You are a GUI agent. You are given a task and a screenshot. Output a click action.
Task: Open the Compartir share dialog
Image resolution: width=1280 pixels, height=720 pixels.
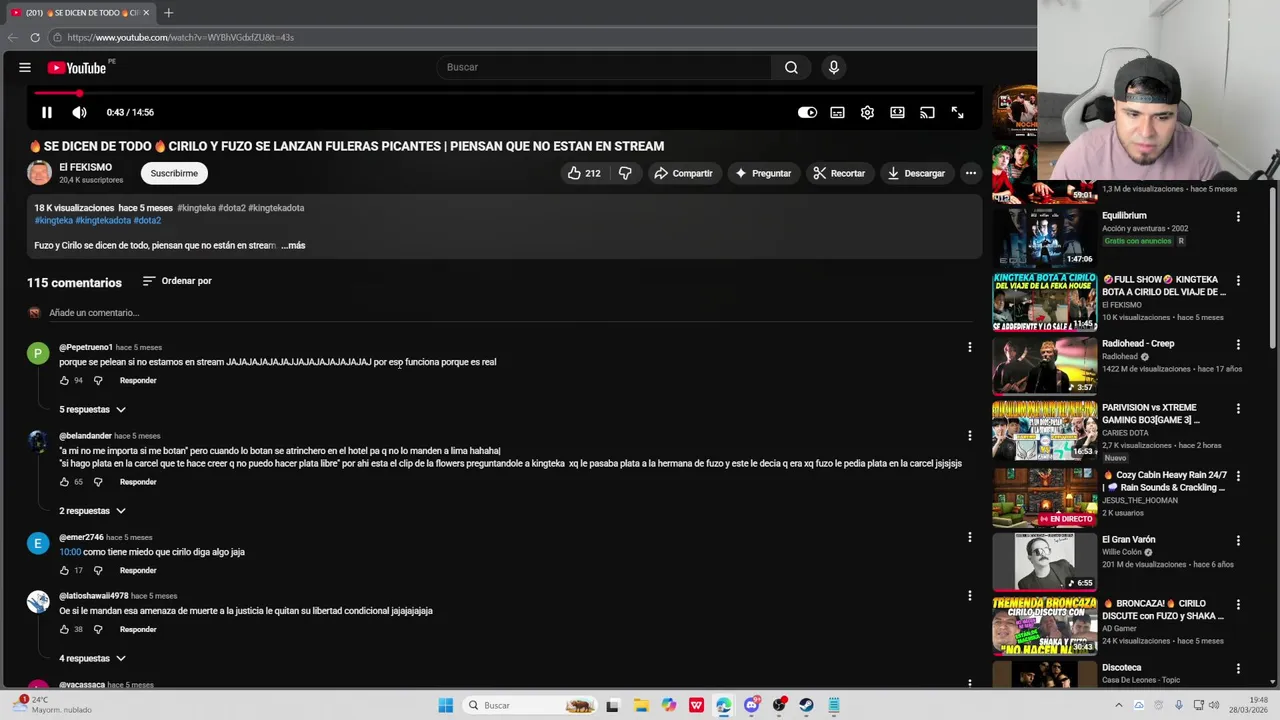tap(683, 173)
